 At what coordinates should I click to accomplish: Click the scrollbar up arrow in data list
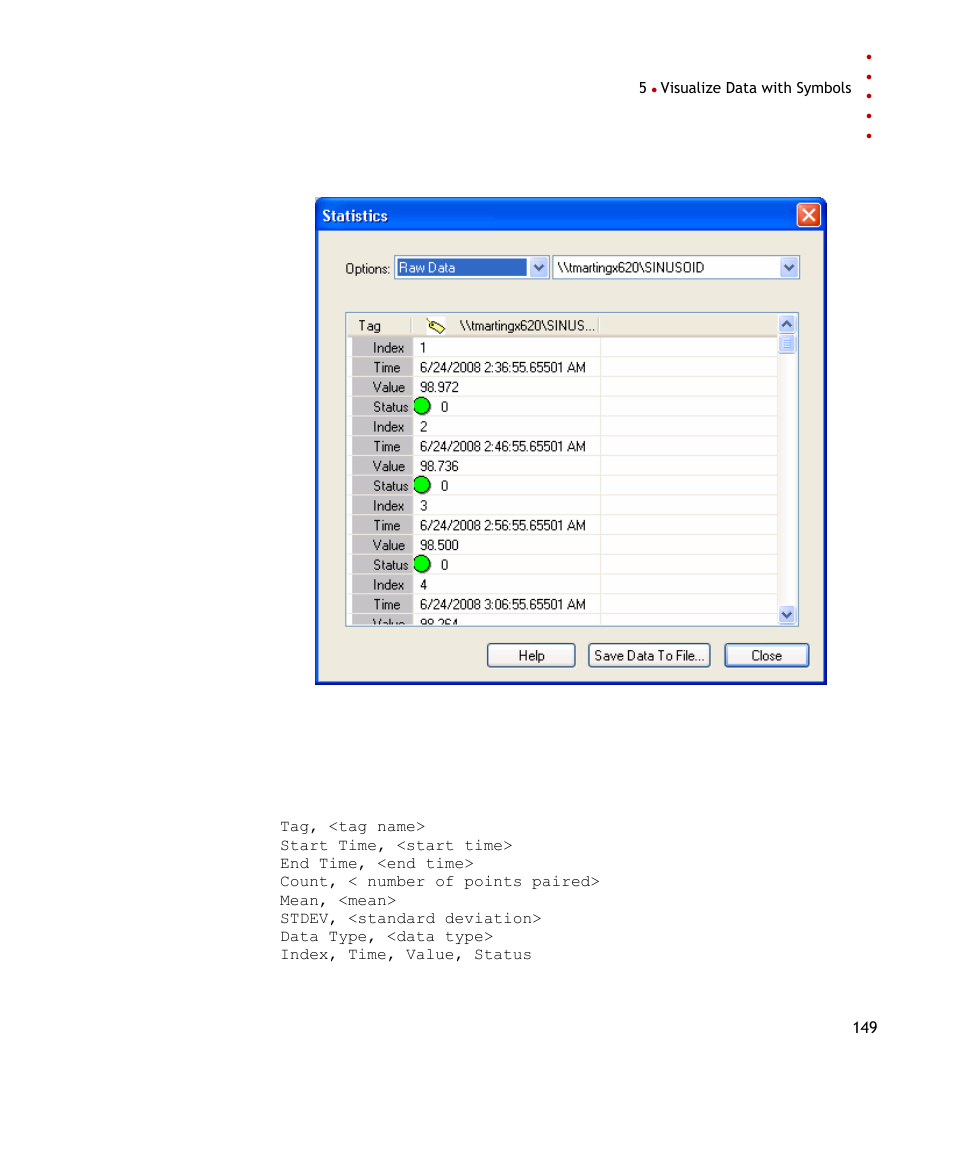(x=787, y=324)
